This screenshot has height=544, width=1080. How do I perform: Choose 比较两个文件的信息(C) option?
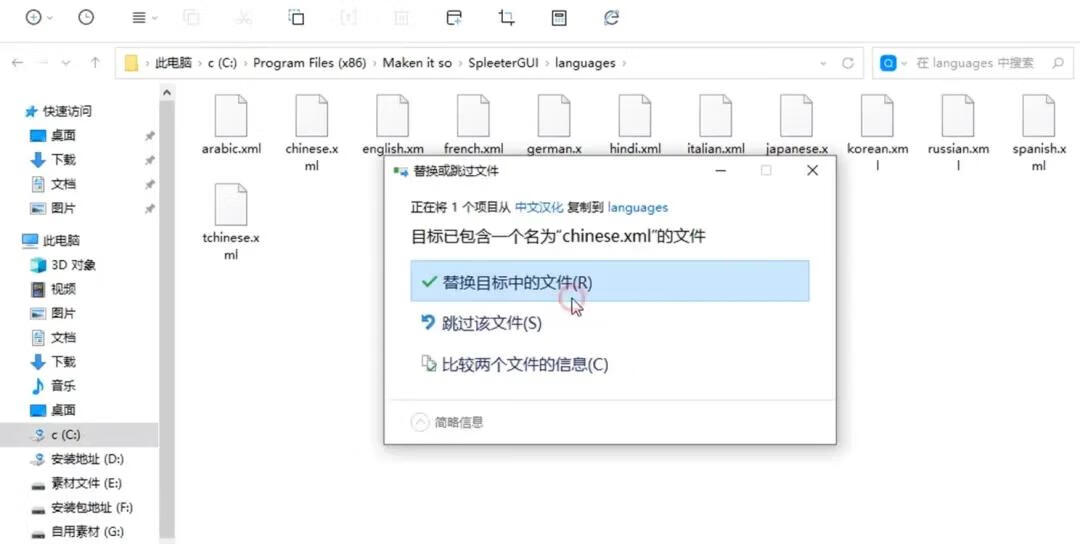coord(610,364)
